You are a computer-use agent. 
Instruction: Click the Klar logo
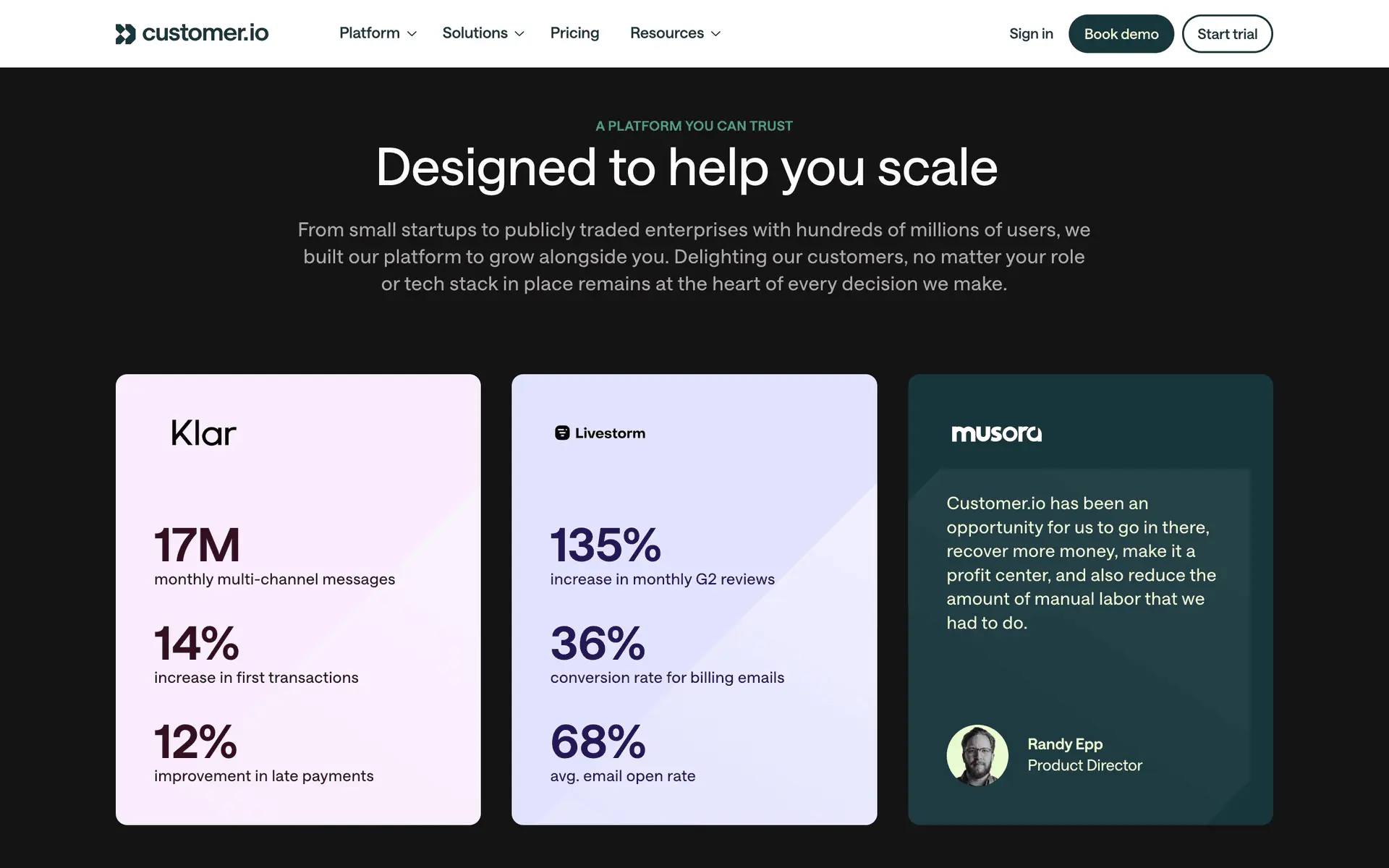click(203, 433)
